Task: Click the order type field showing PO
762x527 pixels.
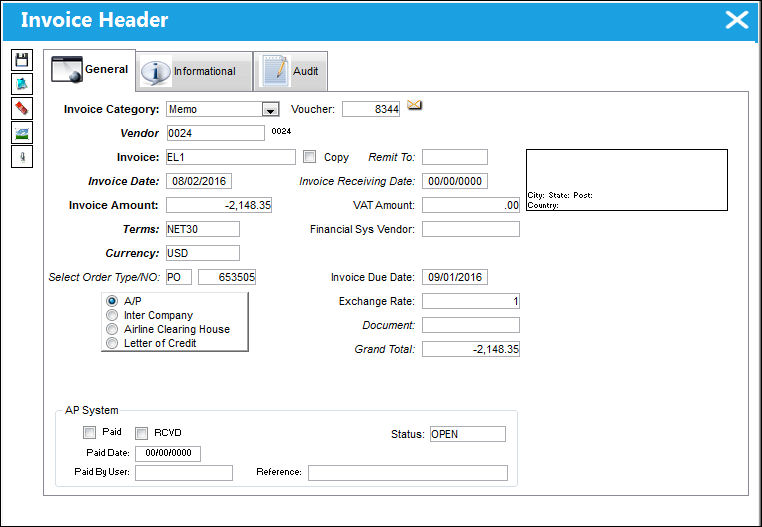Action: click(179, 277)
